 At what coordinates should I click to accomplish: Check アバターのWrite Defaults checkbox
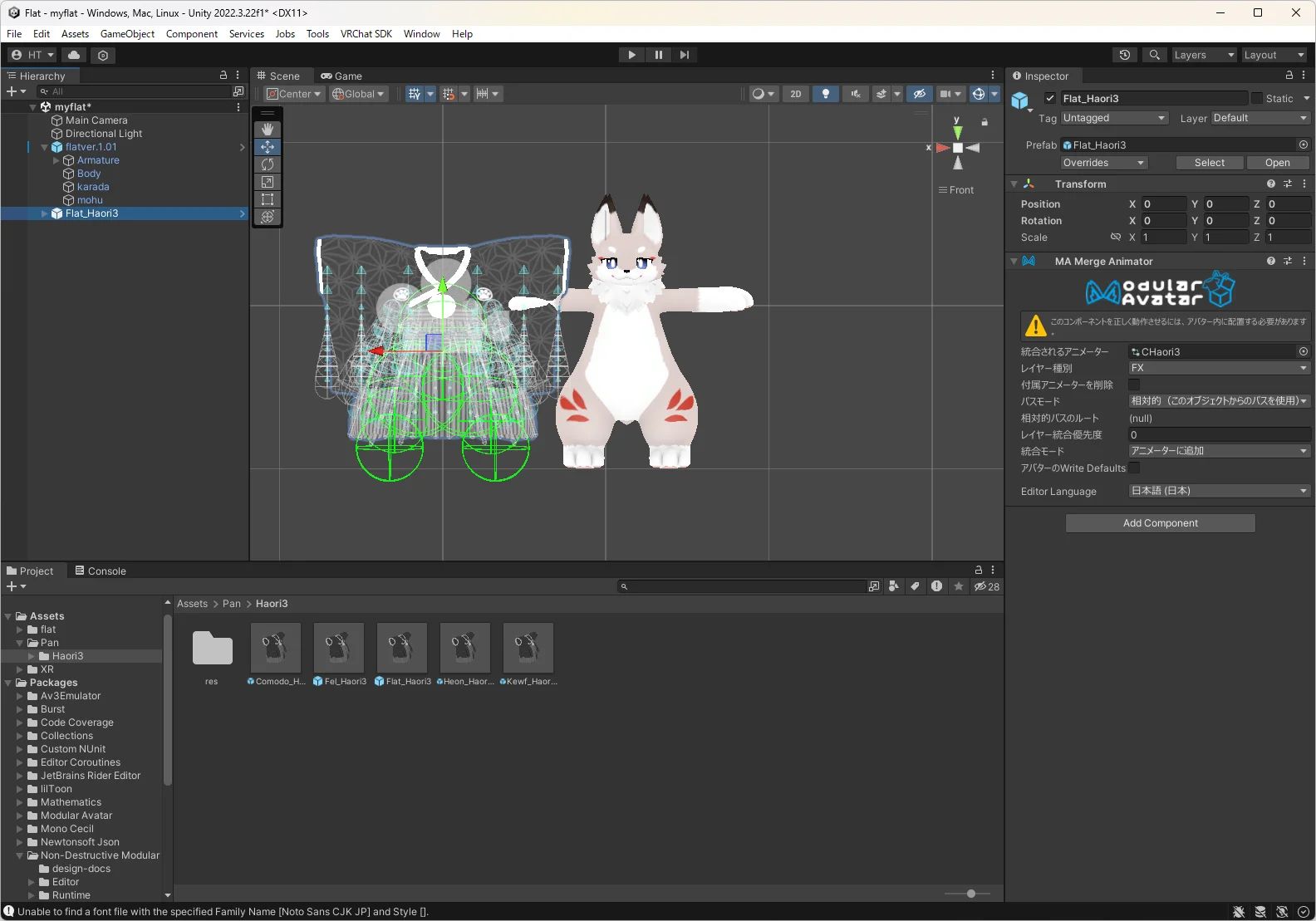click(x=1134, y=468)
